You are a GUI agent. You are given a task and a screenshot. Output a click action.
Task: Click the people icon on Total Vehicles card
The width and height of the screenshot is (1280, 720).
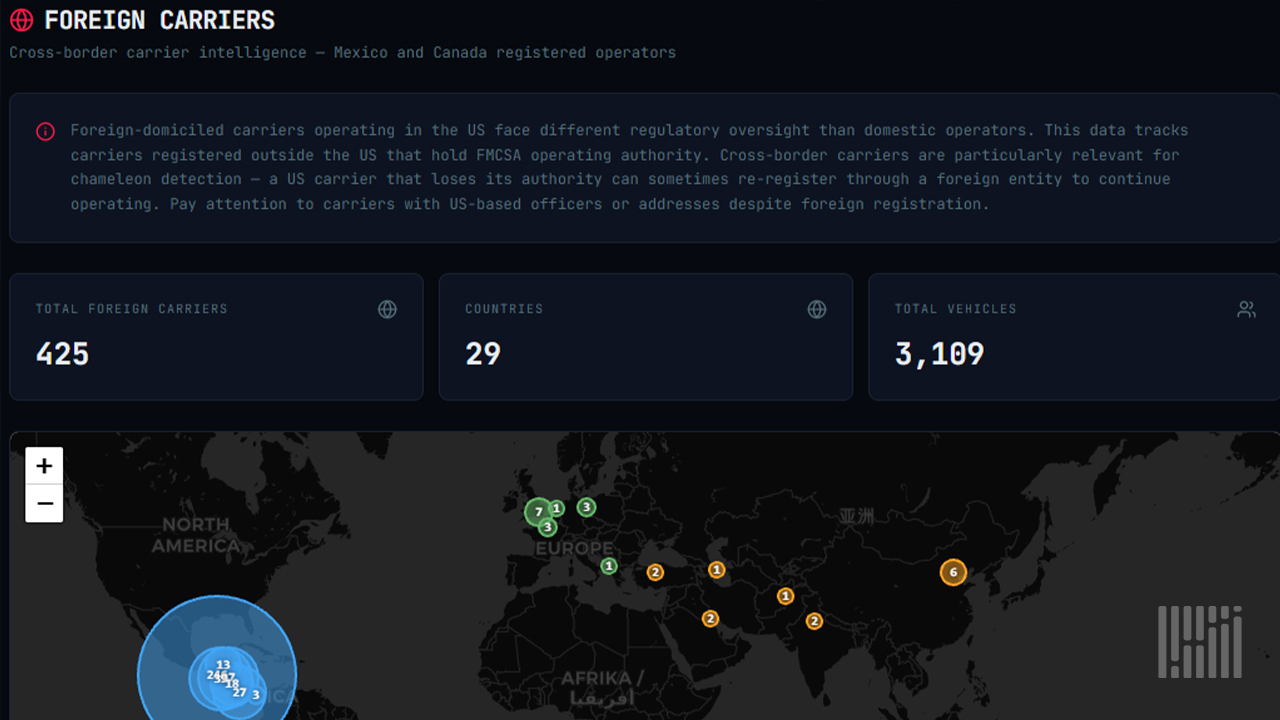[x=1246, y=309]
